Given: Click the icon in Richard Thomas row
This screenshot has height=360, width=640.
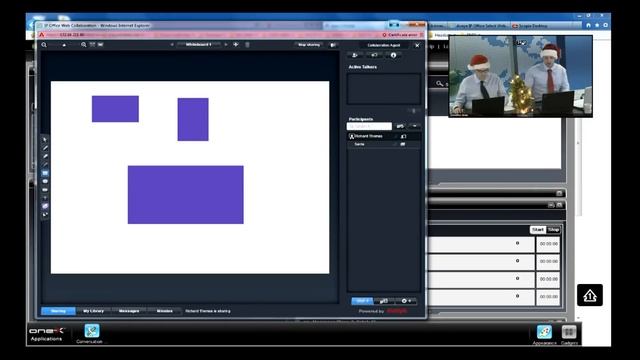Looking at the screenshot, I should pyautogui.click(x=403, y=136).
